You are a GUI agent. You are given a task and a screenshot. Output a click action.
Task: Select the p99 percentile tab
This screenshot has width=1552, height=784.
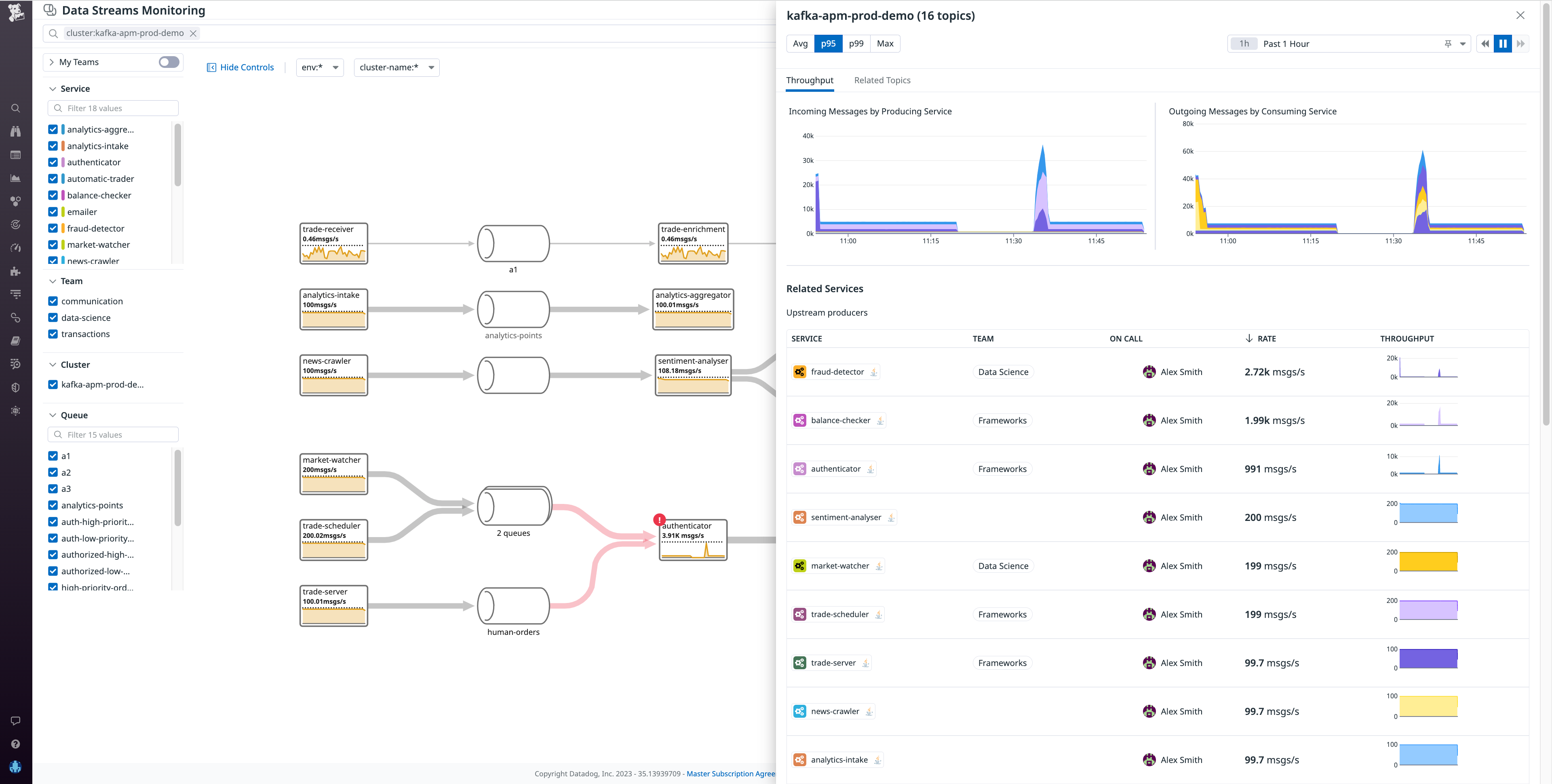coord(856,43)
